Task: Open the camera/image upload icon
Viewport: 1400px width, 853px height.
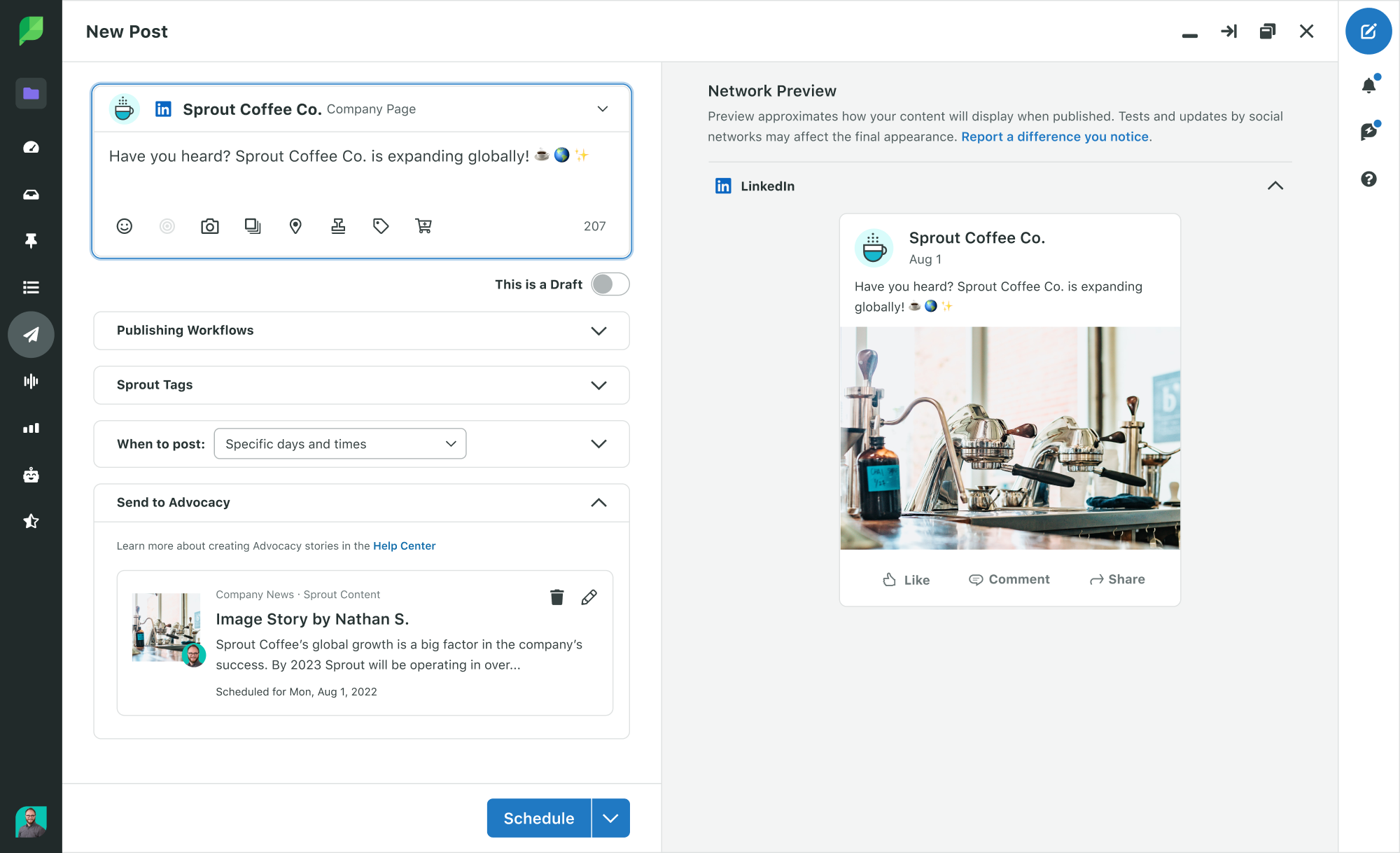Action: [210, 225]
